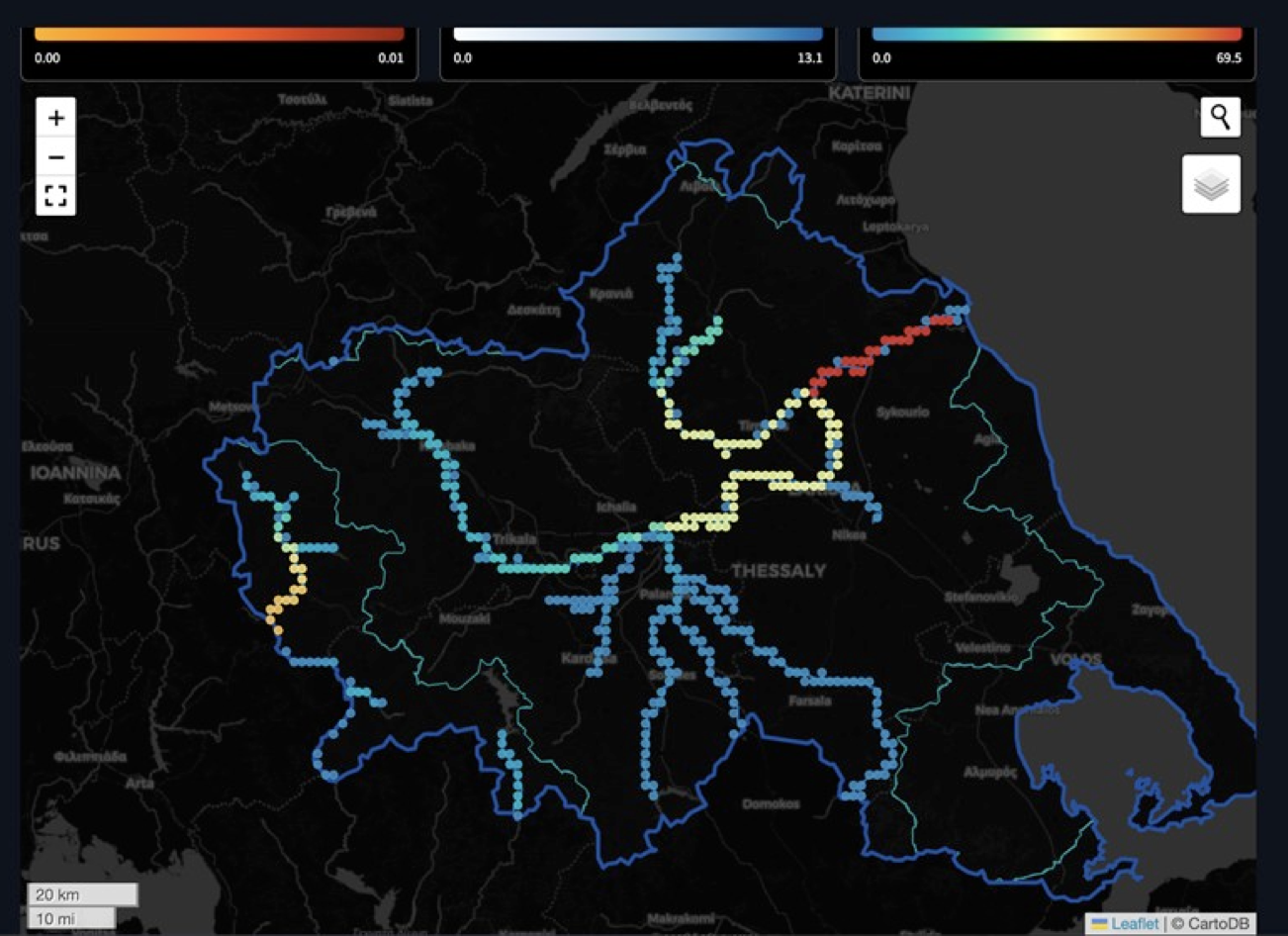1288x936 pixels.
Task: Click the Domokos town label
Action: pos(771,804)
